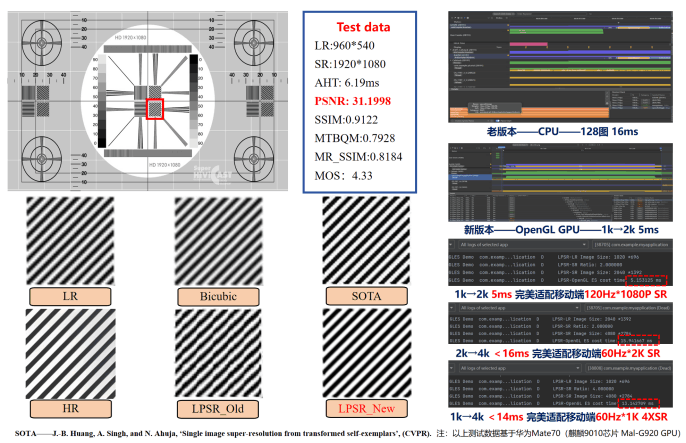The height and width of the screenshot is (443, 686).
Task: Click the LR label box
Action: 70,296
